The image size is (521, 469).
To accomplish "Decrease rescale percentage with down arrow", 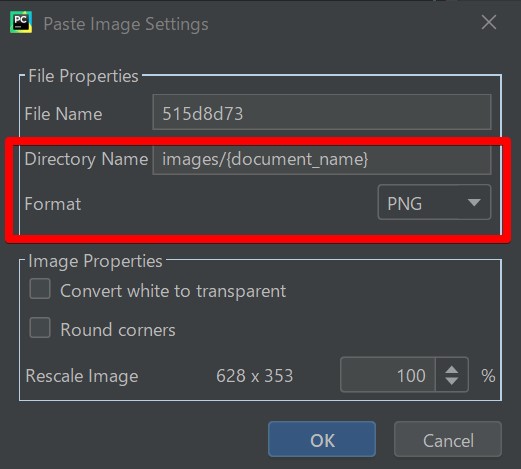I will 452,381.
